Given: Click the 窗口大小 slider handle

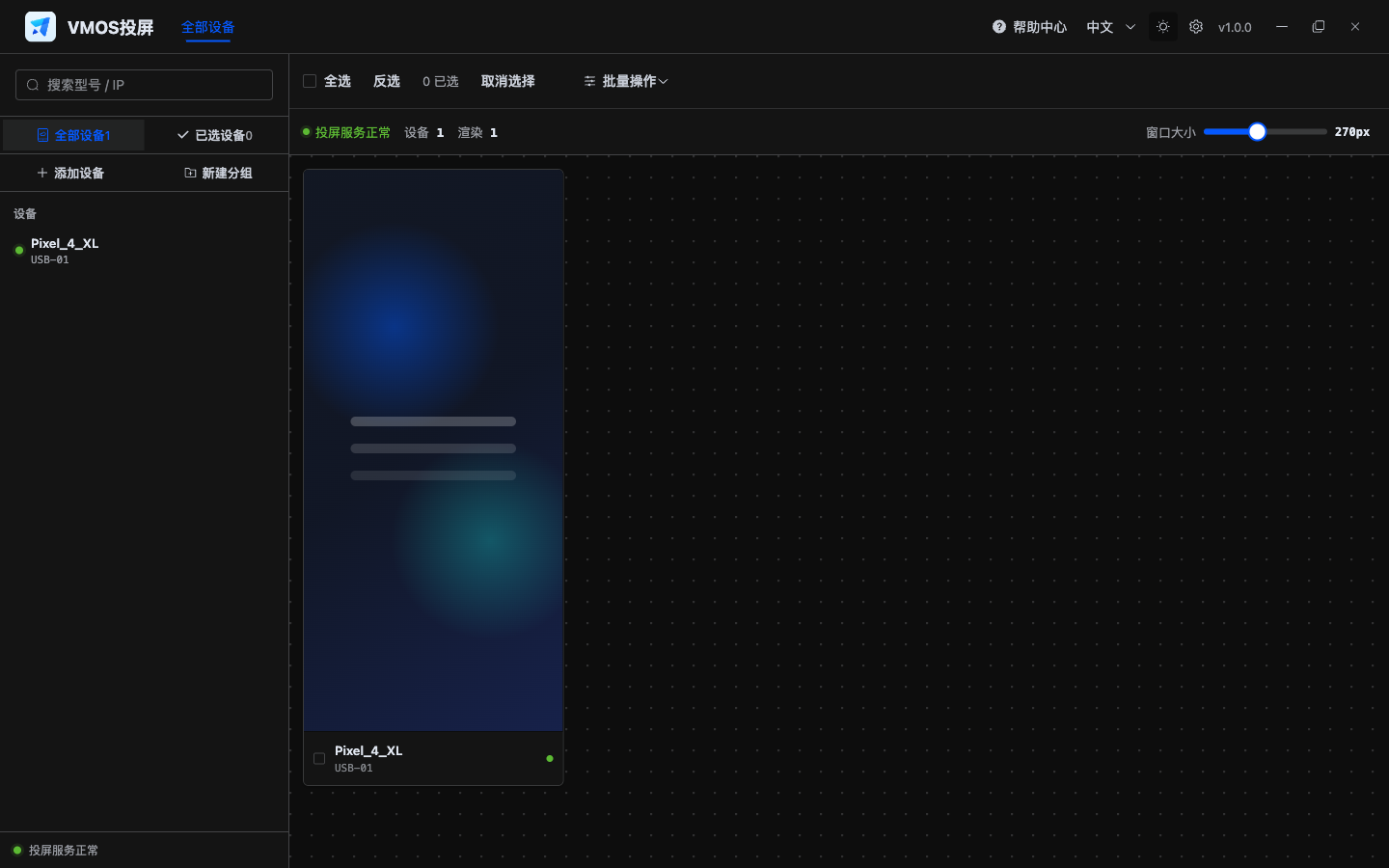Looking at the screenshot, I should [1257, 132].
